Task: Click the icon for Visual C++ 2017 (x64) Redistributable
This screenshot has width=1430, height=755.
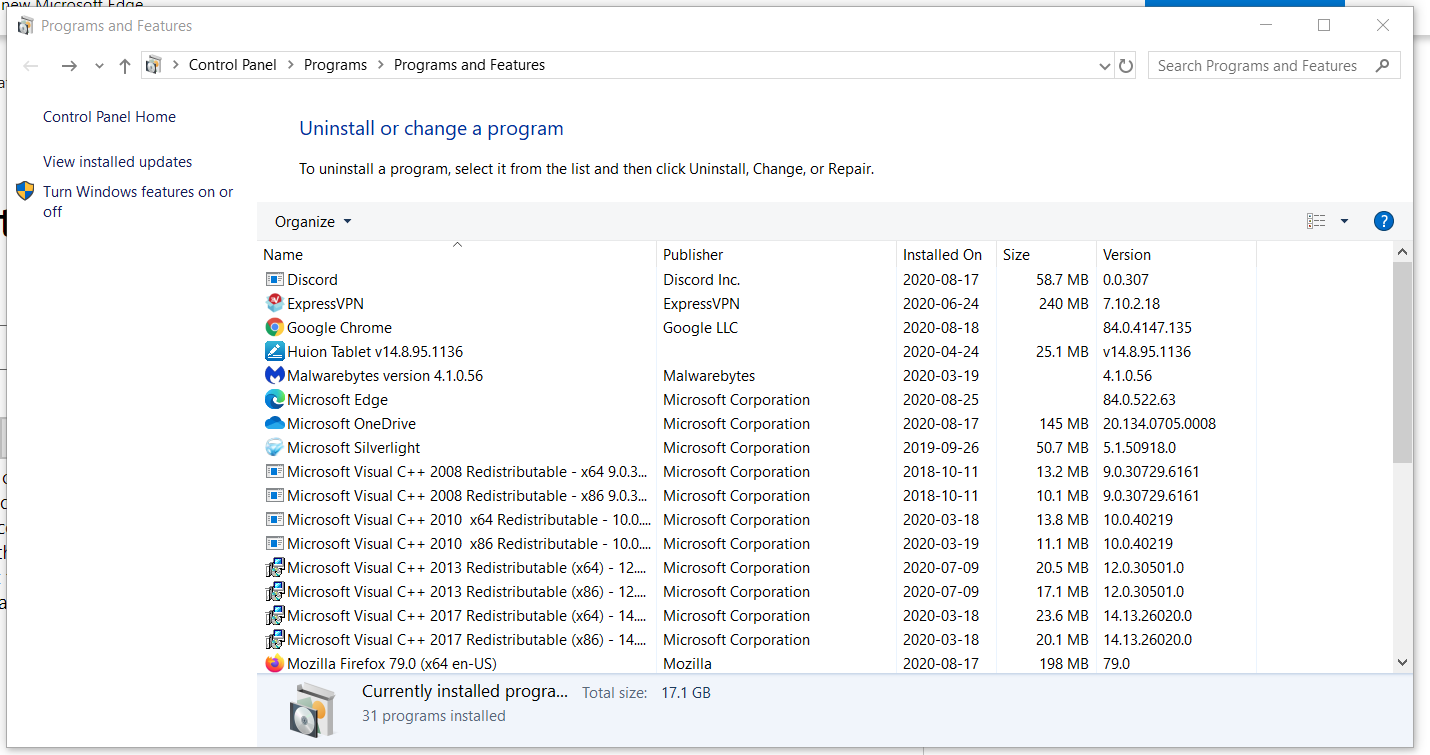Action: click(x=275, y=616)
